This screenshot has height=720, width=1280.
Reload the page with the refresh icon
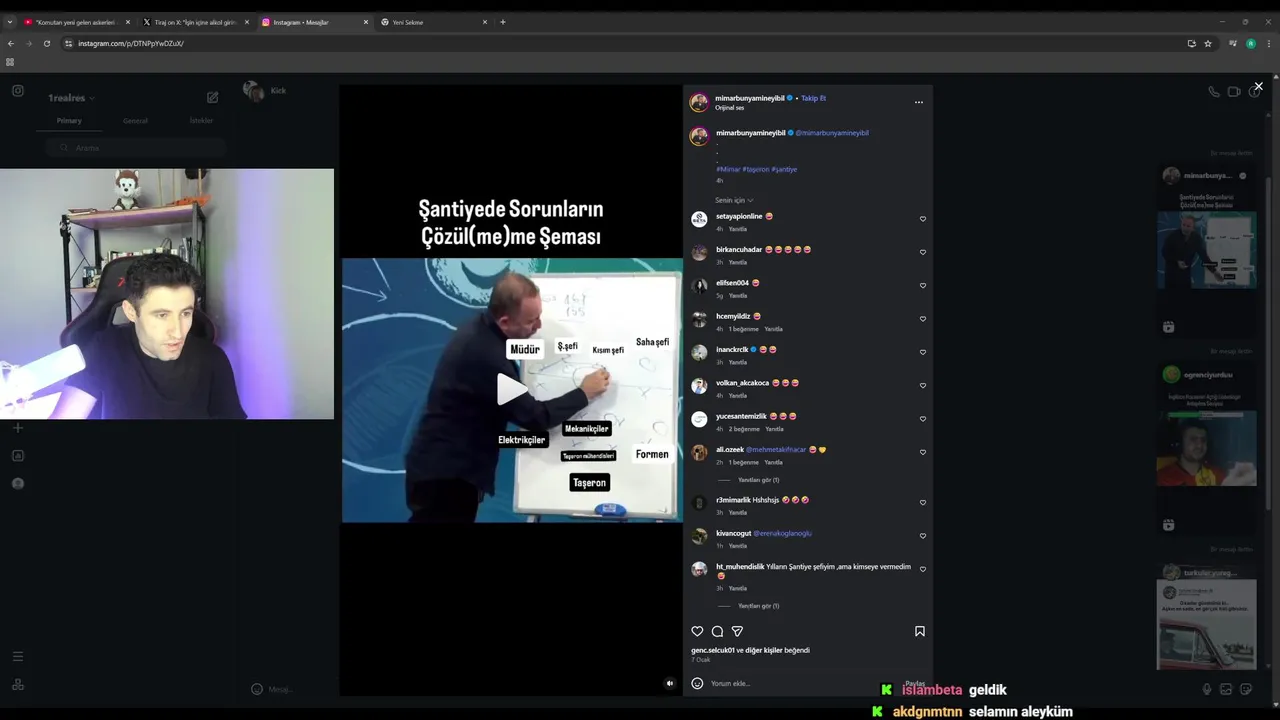pos(47,43)
